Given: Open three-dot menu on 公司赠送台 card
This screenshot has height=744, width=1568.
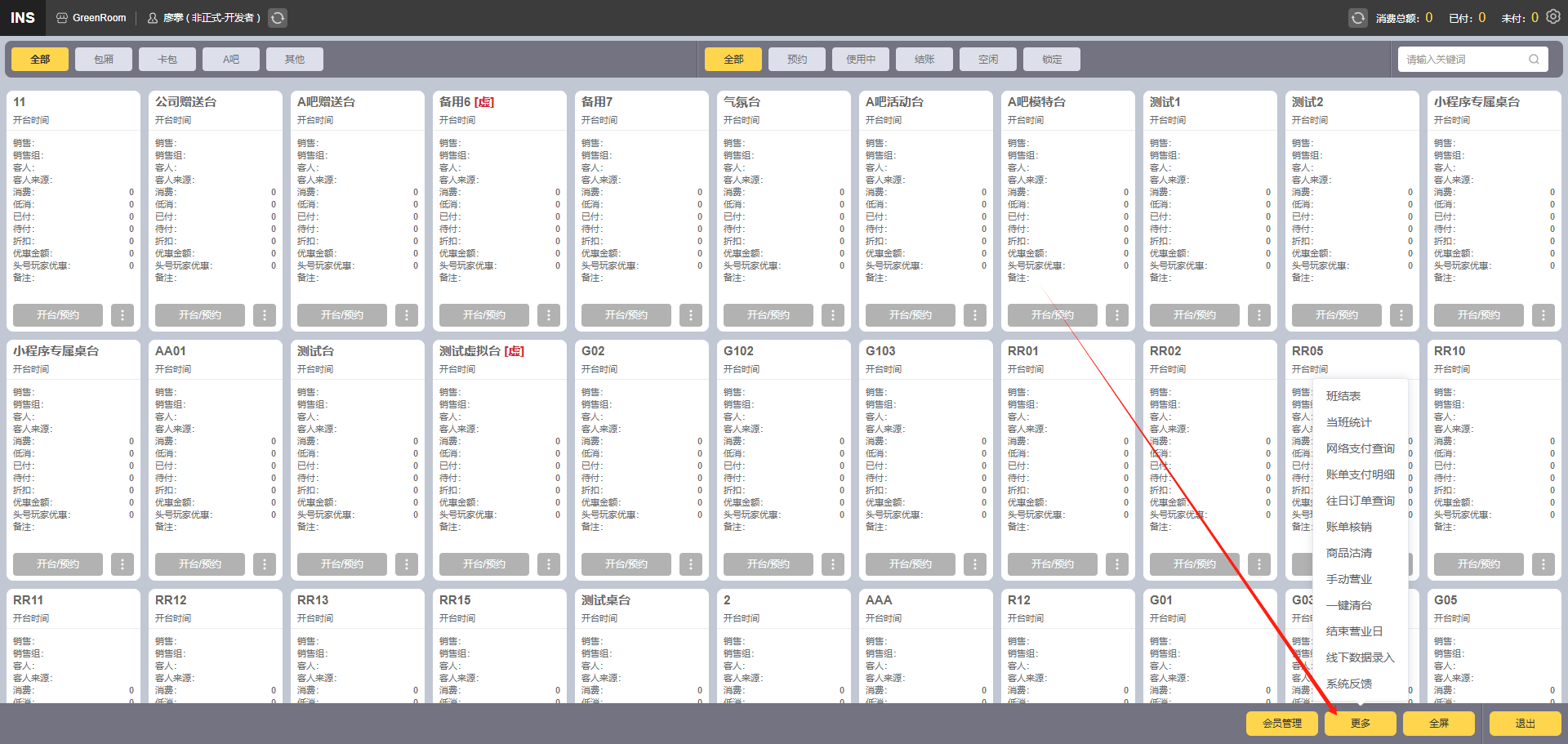Looking at the screenshot, I should pos(265,315).
